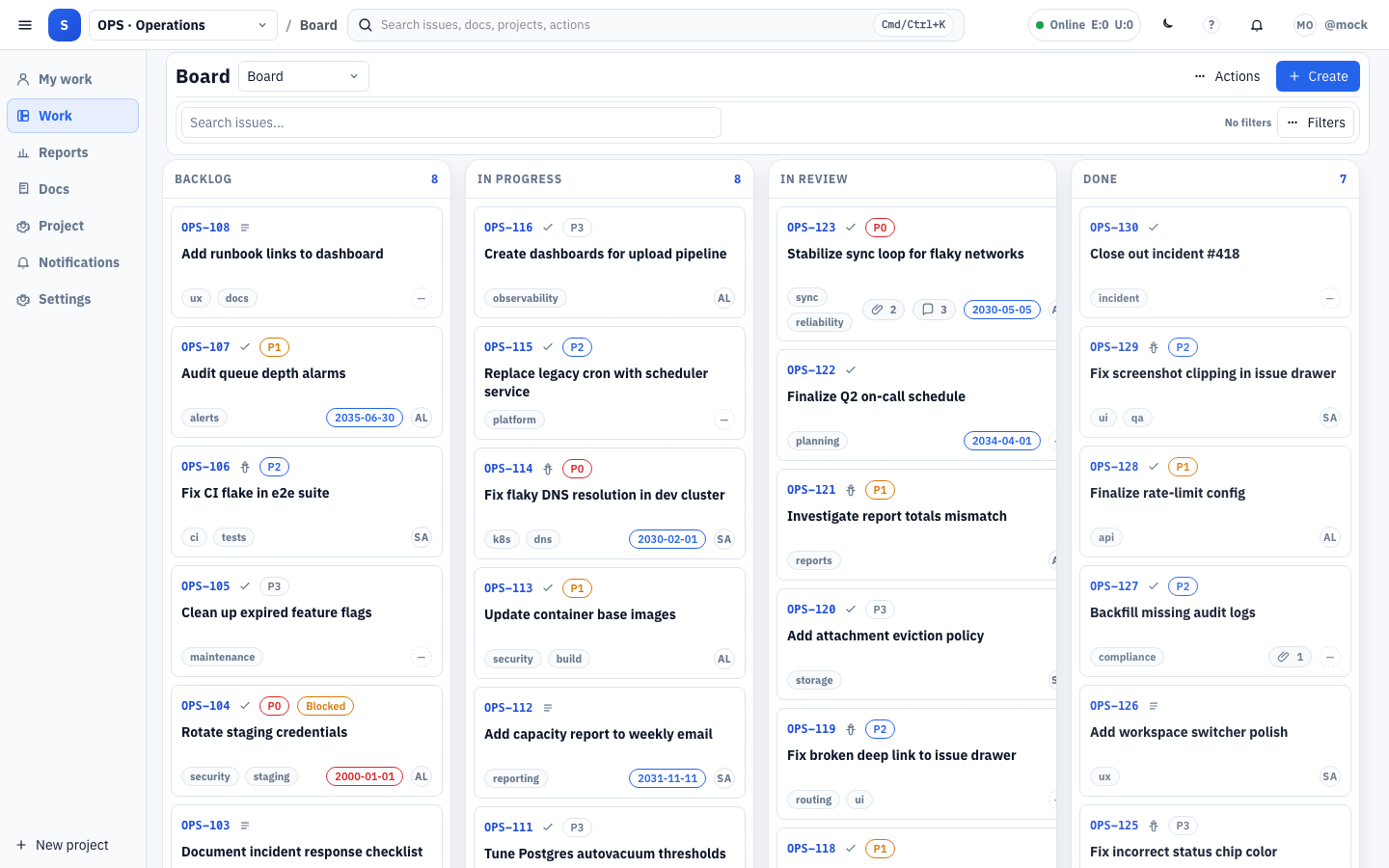1389x868 pixels.
Task: Click the MO user avatar
Action: [1304, 24]
